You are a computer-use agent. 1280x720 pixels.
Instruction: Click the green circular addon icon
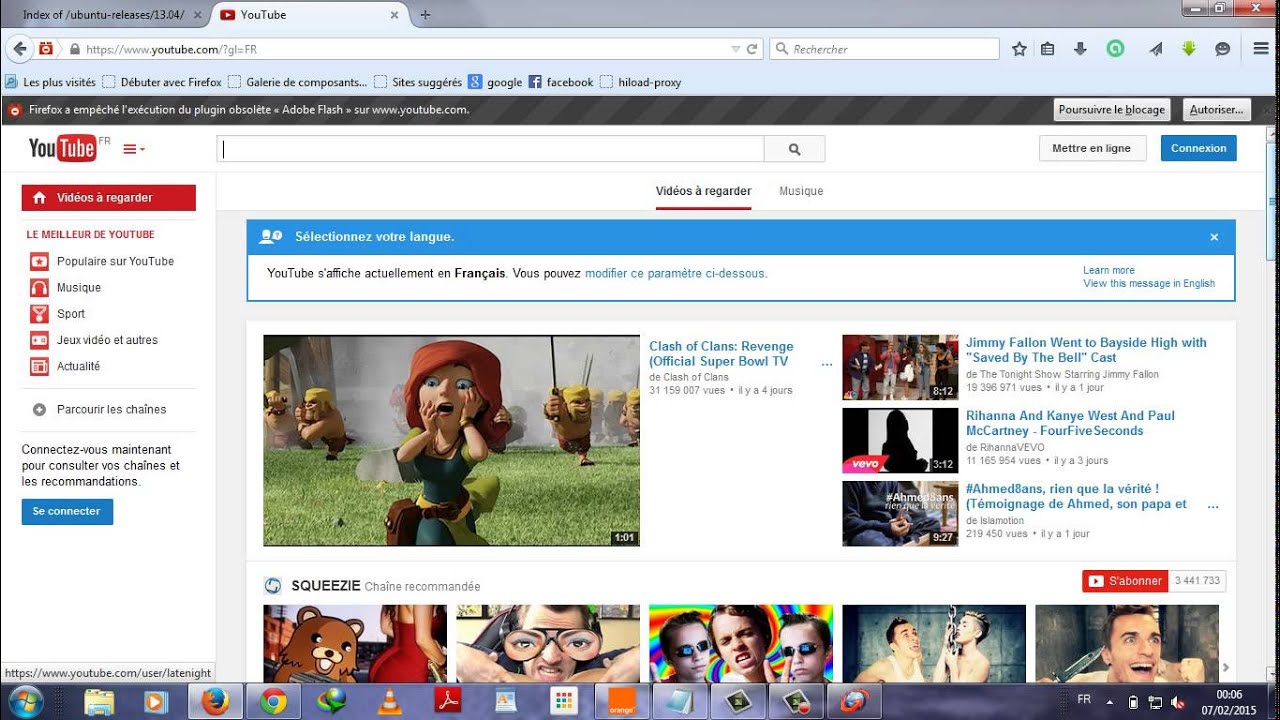click(x=1115, y=48)
